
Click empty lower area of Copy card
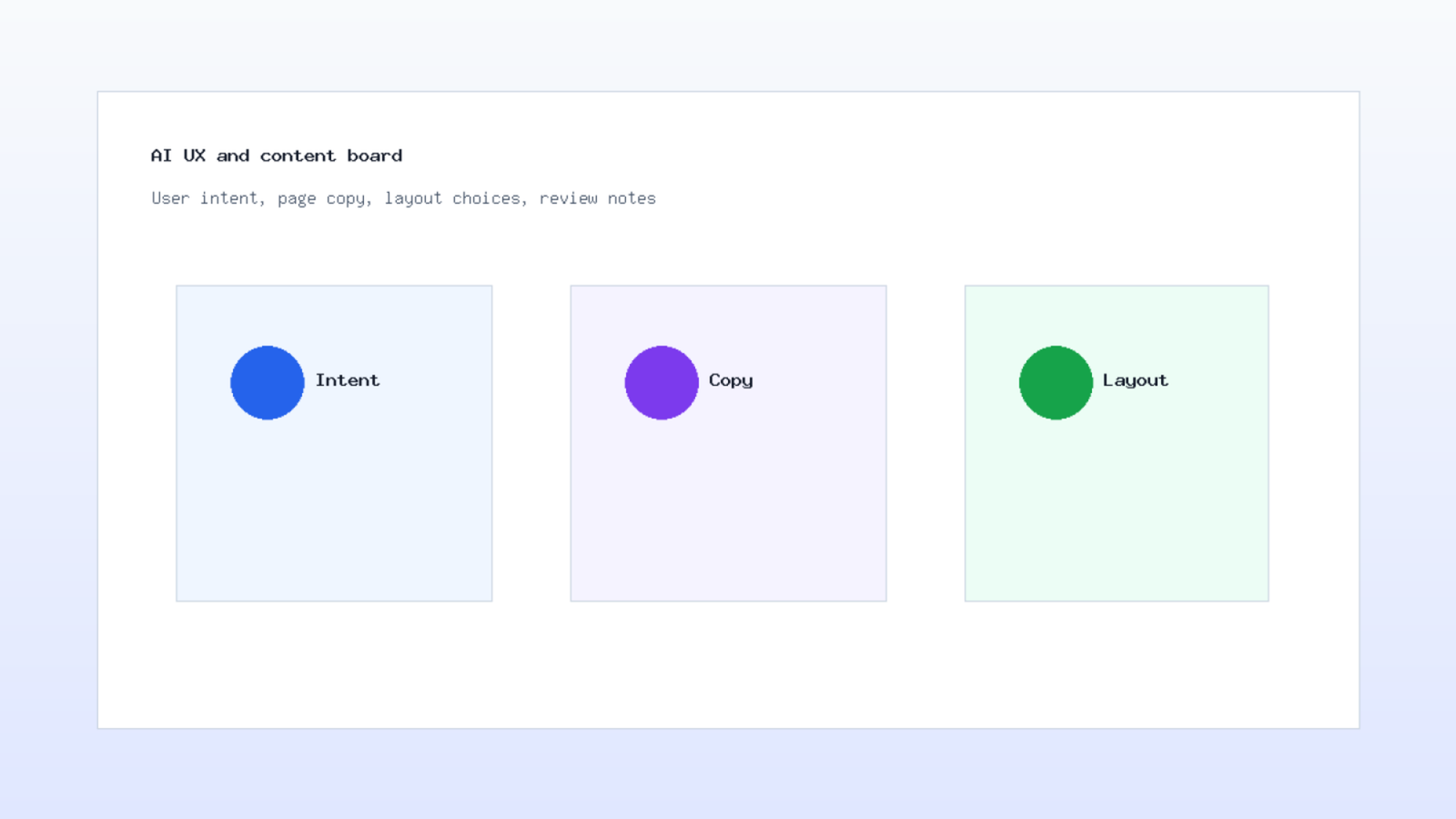click(x=728, y=519)
